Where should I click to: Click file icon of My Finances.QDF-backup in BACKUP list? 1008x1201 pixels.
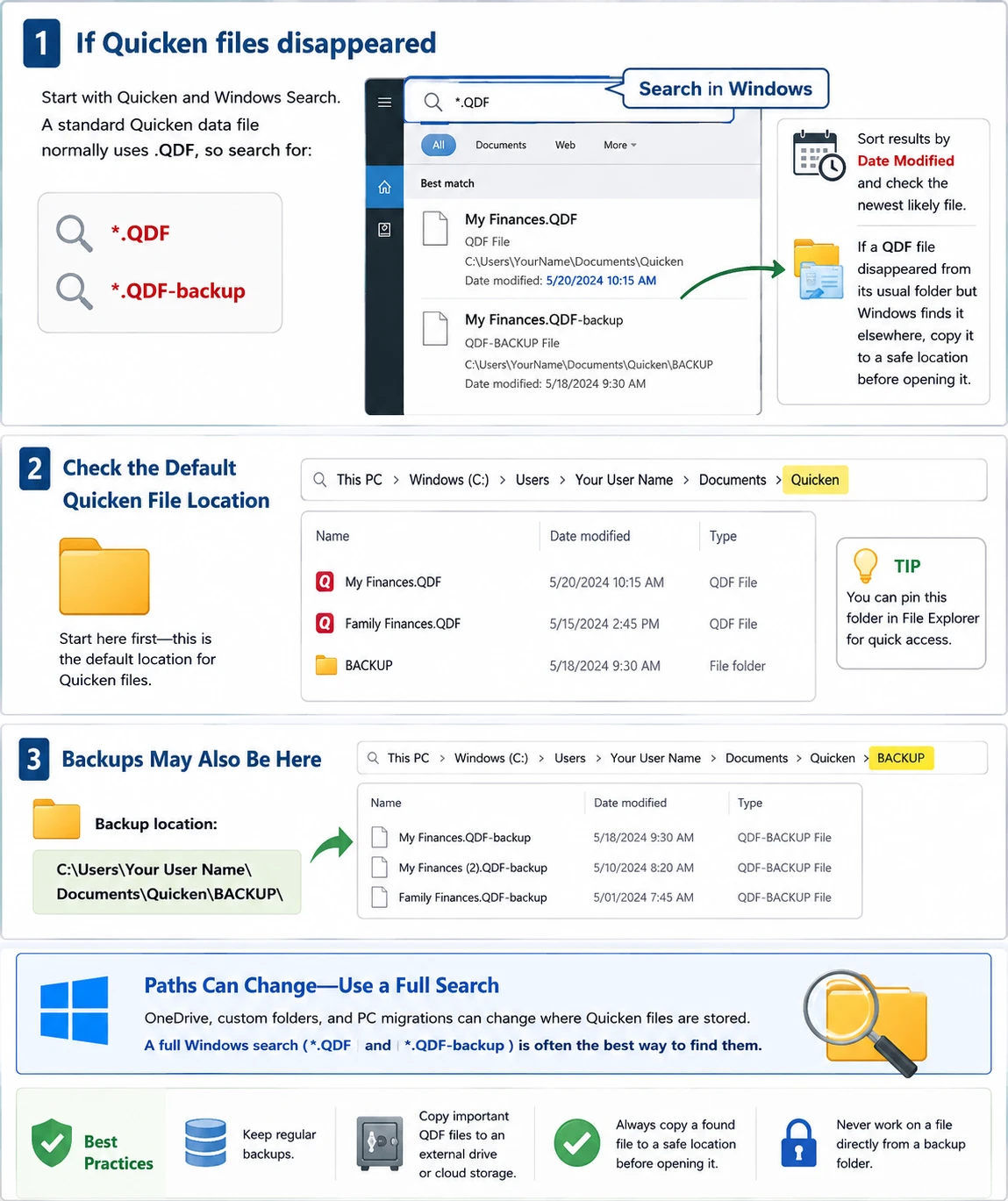coord(379,837)
